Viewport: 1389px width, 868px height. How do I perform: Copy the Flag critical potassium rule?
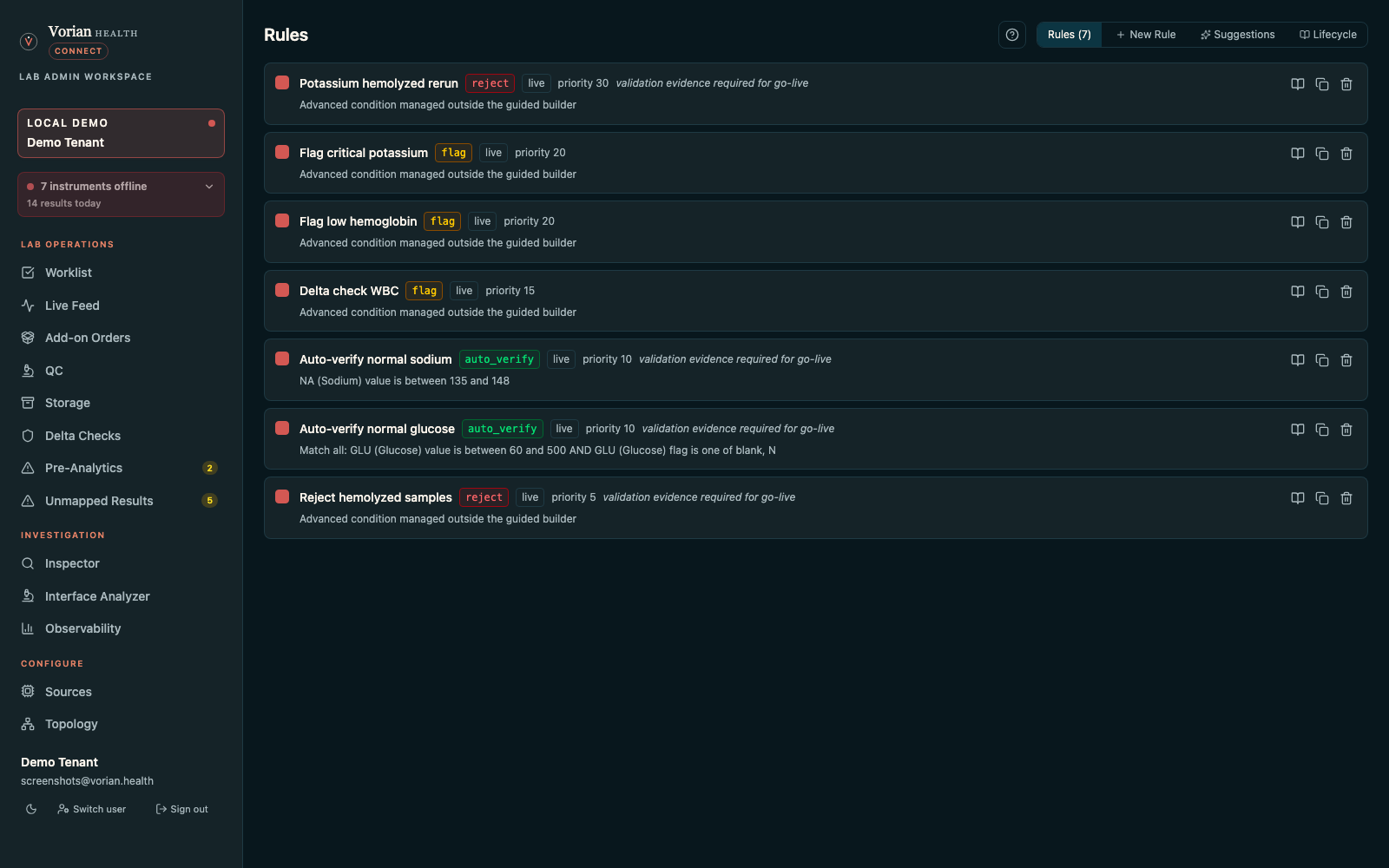click(1322, 154)
